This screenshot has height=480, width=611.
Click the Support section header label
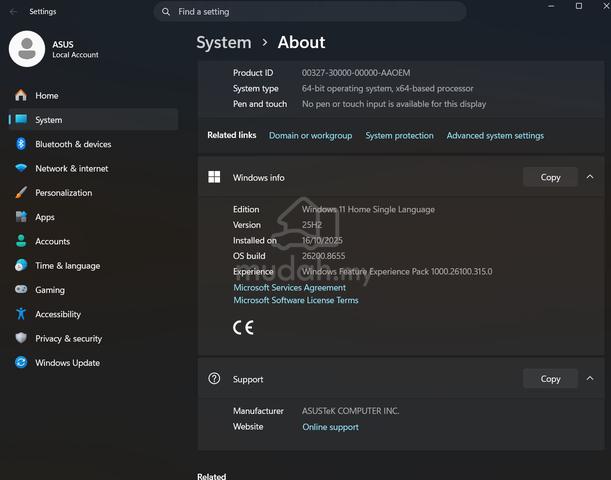248,379
